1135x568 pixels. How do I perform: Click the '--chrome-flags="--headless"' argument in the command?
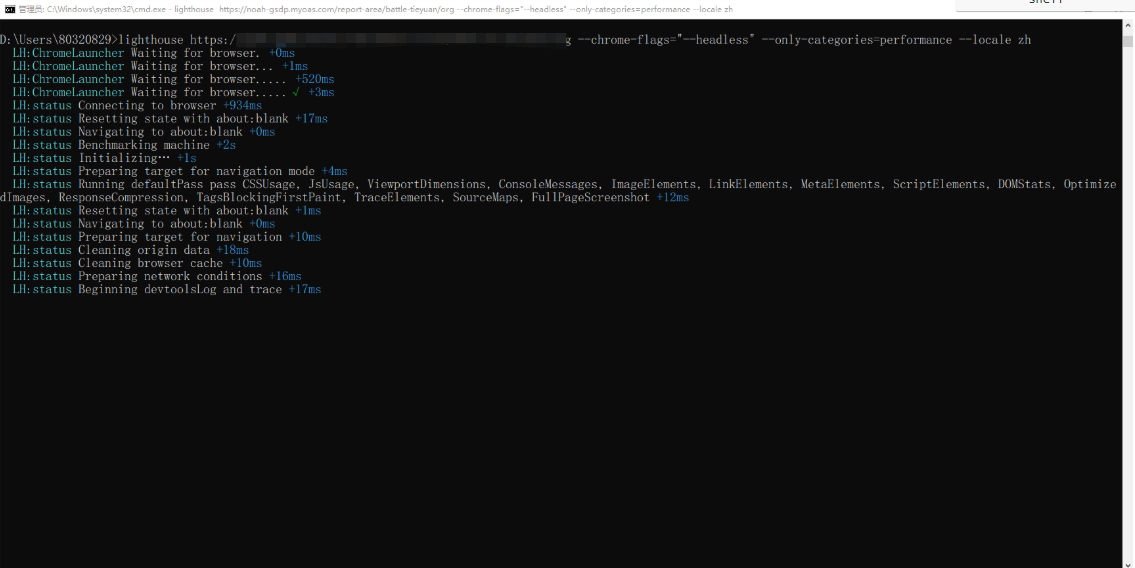667,40
